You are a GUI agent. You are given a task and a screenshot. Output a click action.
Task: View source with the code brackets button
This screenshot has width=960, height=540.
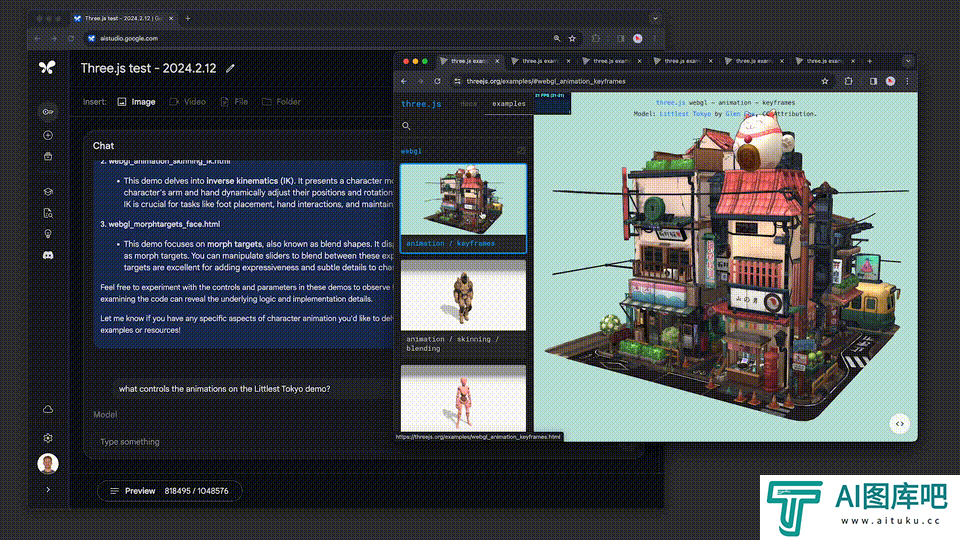click(899, 424)
